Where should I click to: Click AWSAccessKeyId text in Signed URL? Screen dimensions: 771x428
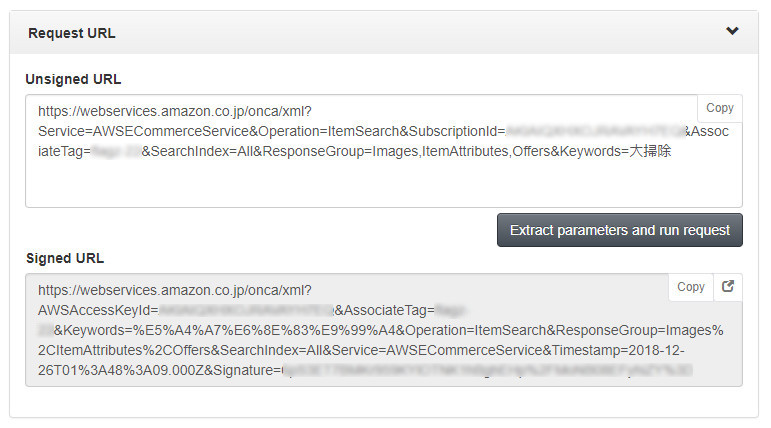[95, 310]
